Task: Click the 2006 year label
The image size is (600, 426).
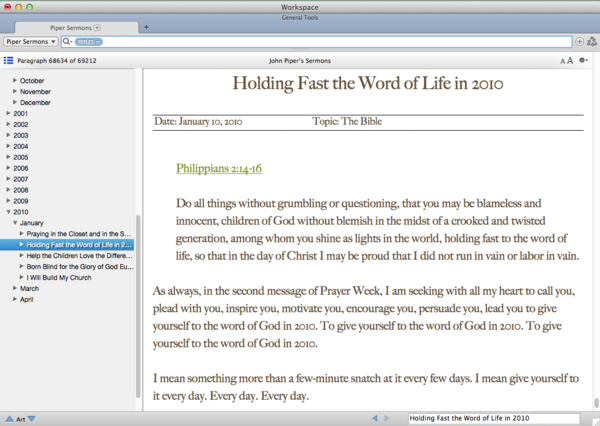Action: click(x=21, y=168)
